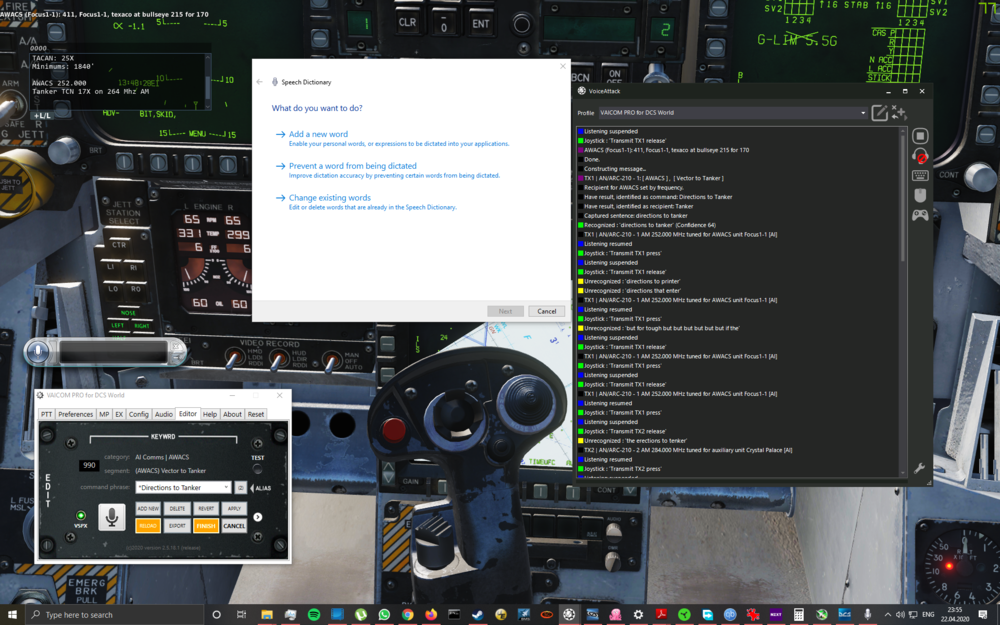Screen dimensions: 1000x625
Task: Open the command phrase dropdown showing Directions to Tanker
Action: 227,487
